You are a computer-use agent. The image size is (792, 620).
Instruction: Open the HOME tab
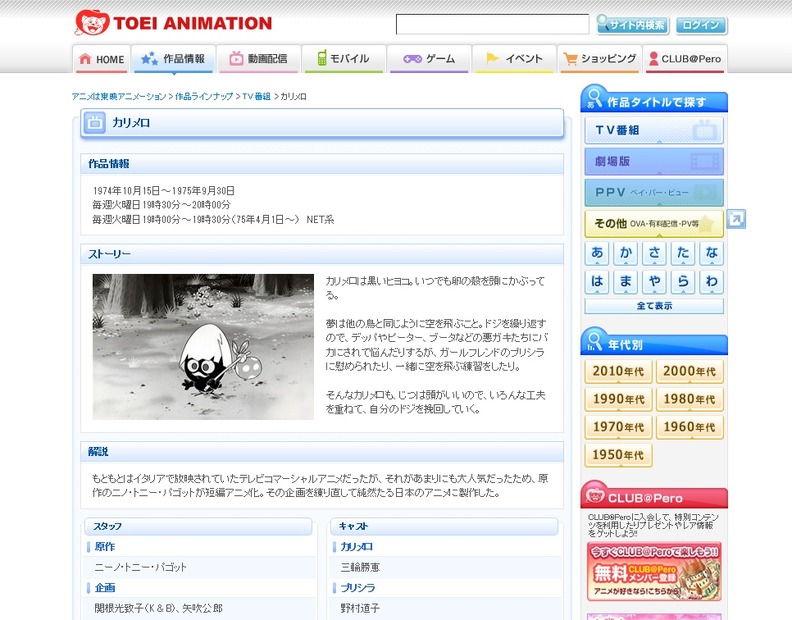point(102,59)
